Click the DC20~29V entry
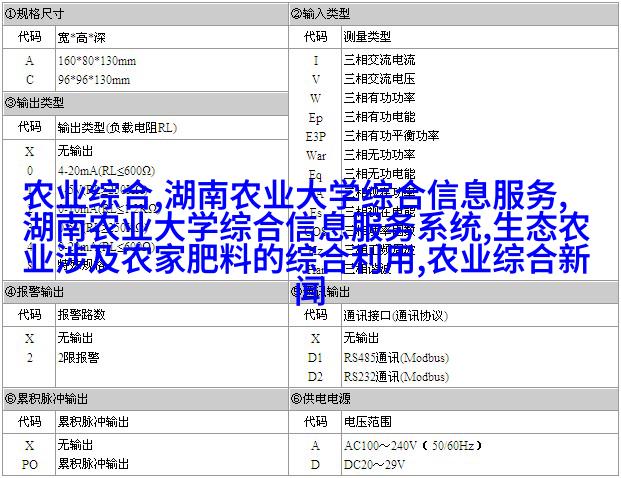The width and height of the screenshot is (621, 478). pos(374,464)
